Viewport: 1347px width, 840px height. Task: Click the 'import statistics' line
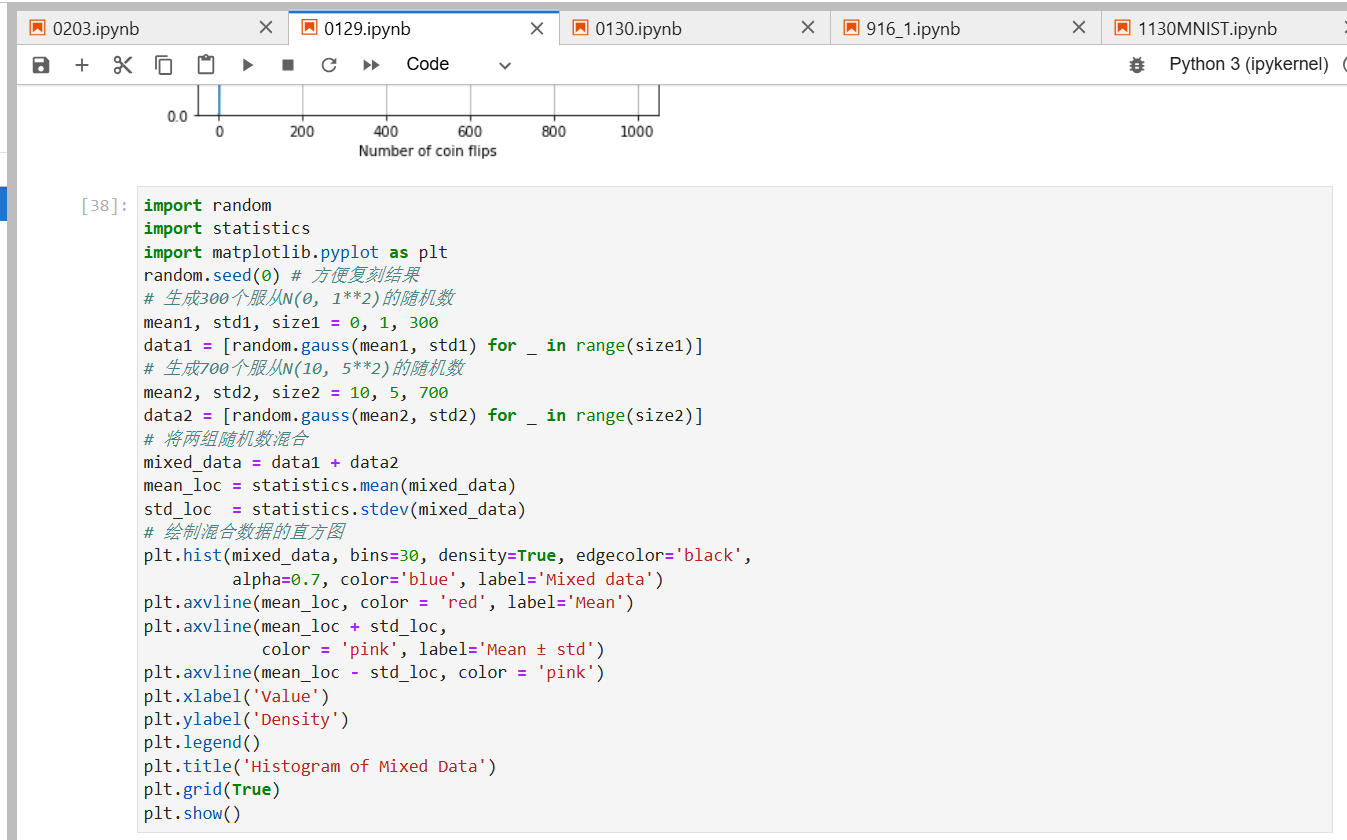click(x=227, y=228)
